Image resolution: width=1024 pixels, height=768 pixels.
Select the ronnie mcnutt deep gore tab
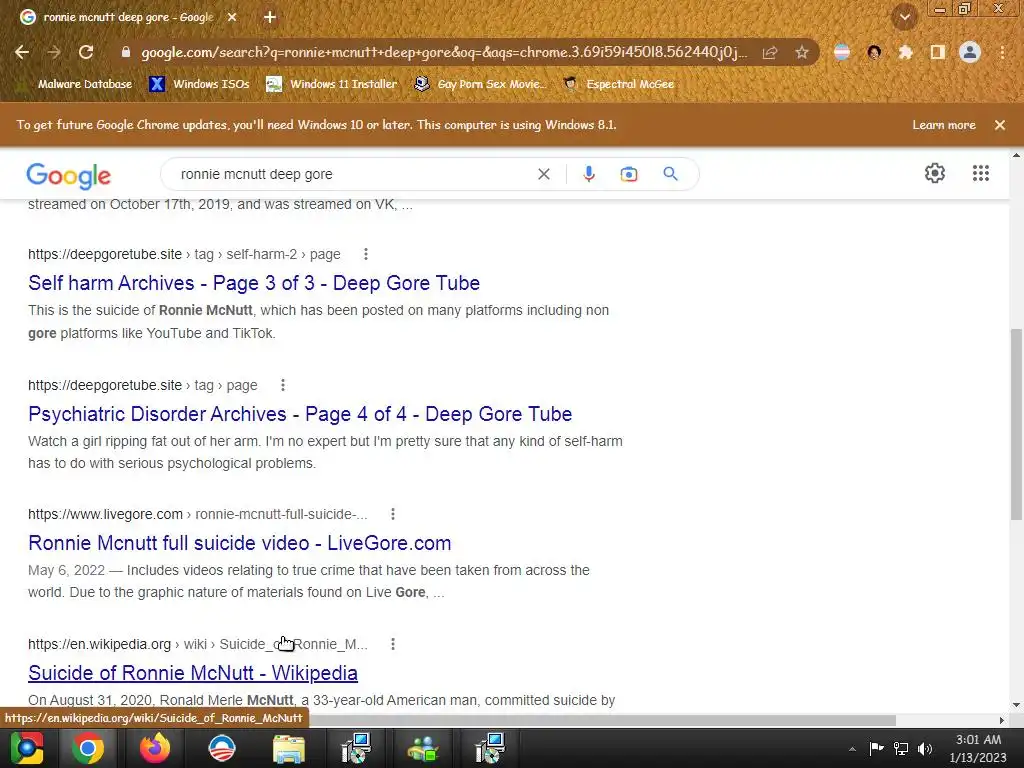coord(129,17)
